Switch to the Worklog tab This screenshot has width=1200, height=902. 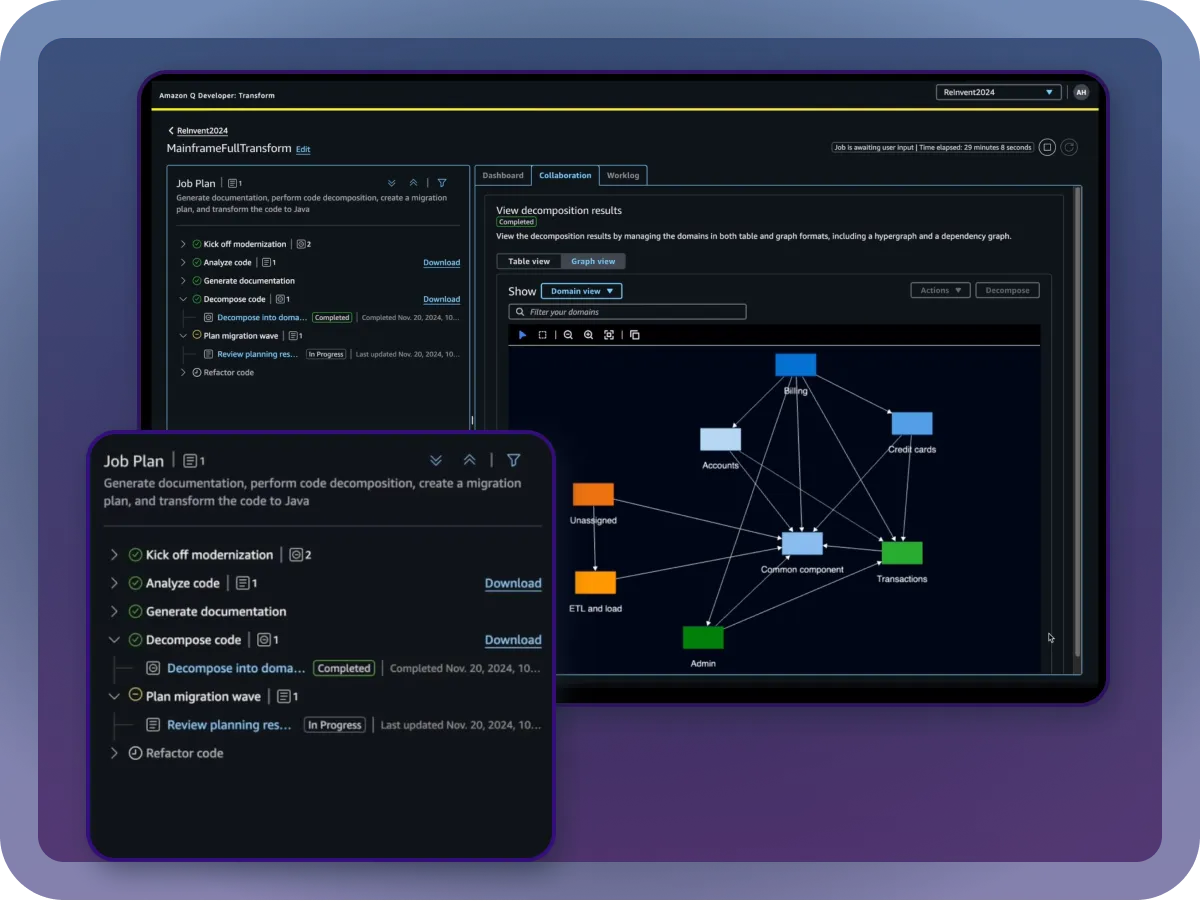[x=623, y=175]
